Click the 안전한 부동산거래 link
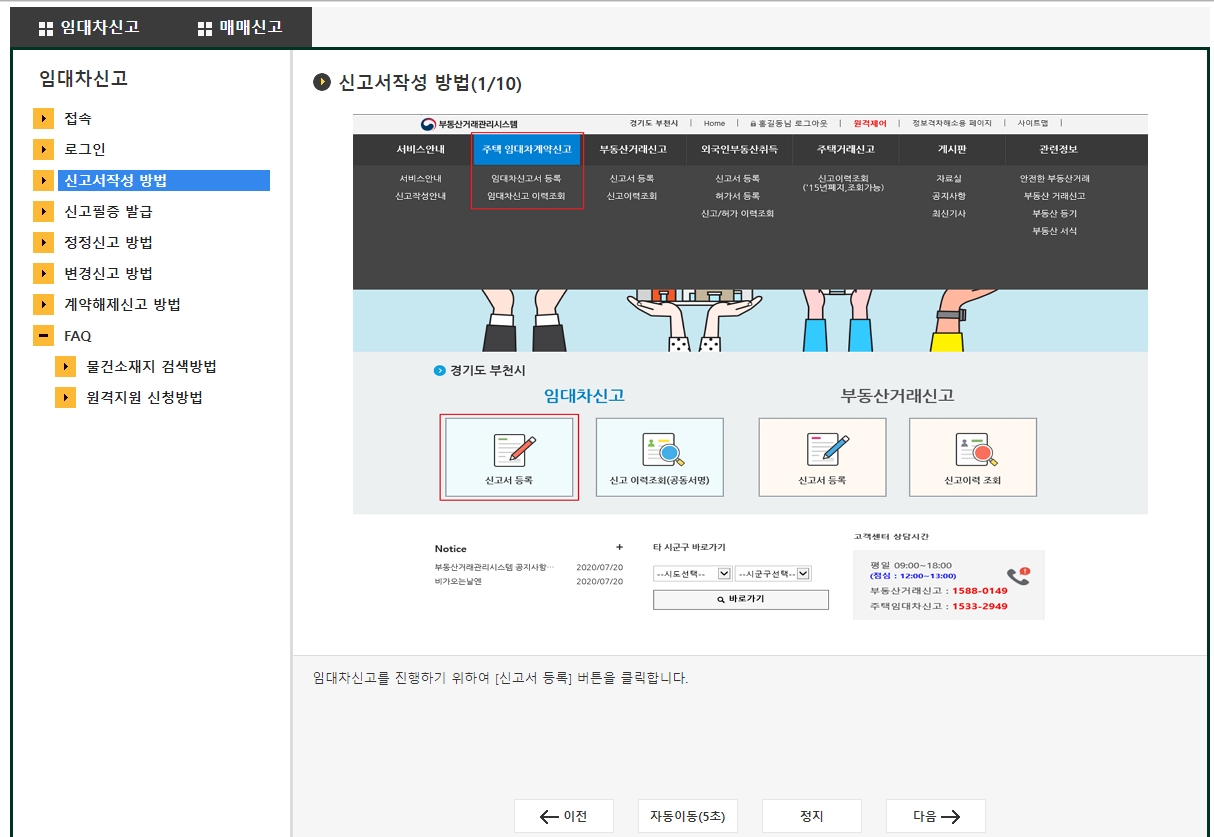 coord(1055,178)
